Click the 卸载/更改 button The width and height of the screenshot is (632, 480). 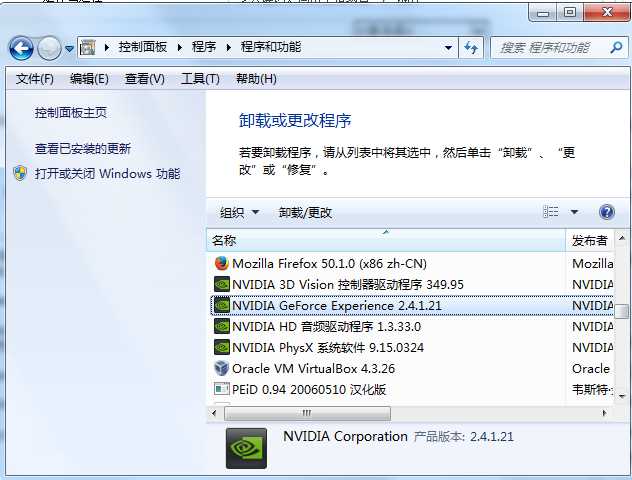[305, 212]
